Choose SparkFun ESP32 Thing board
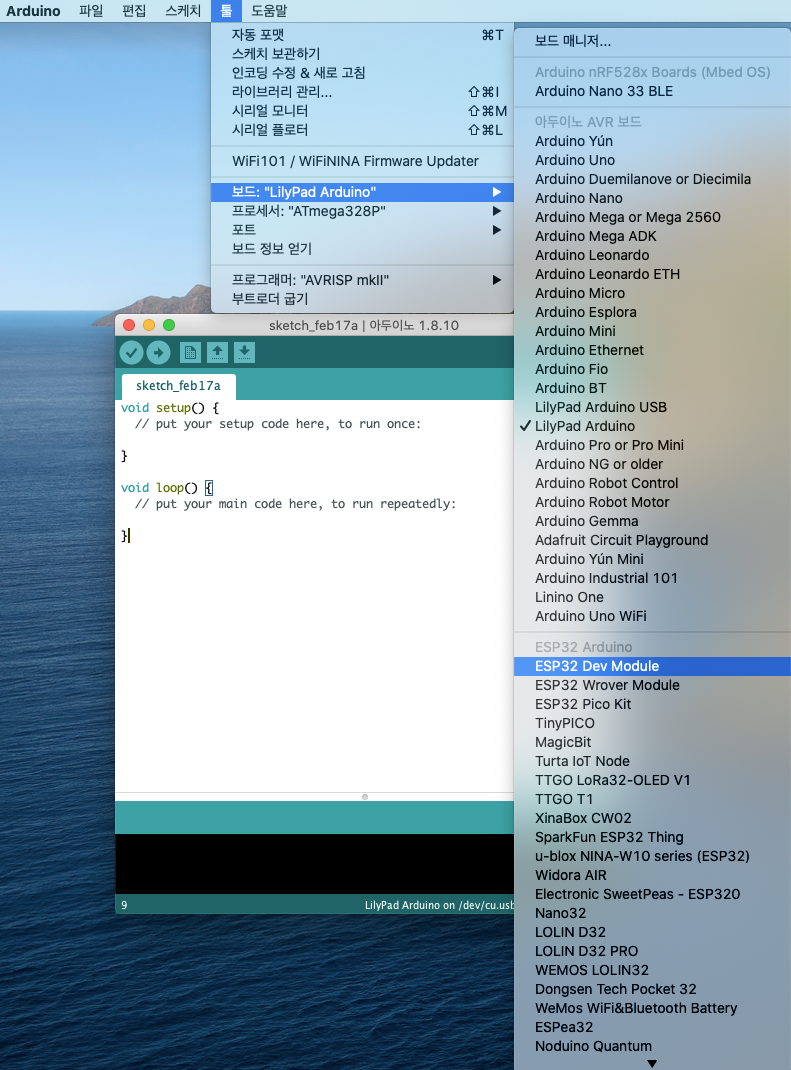Screen dimensions: 791x1070 (652, 837)
